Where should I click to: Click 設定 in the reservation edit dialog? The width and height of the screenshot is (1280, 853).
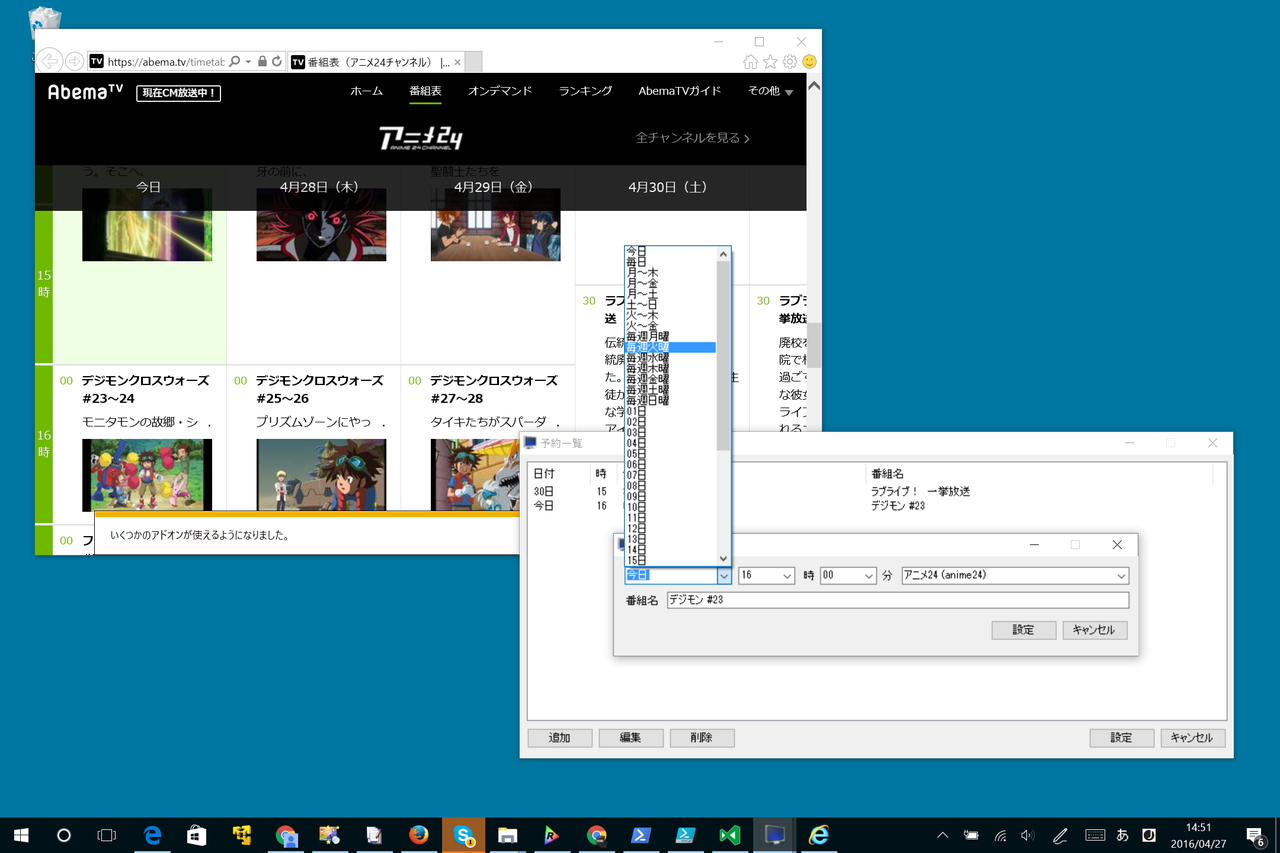1024,630
